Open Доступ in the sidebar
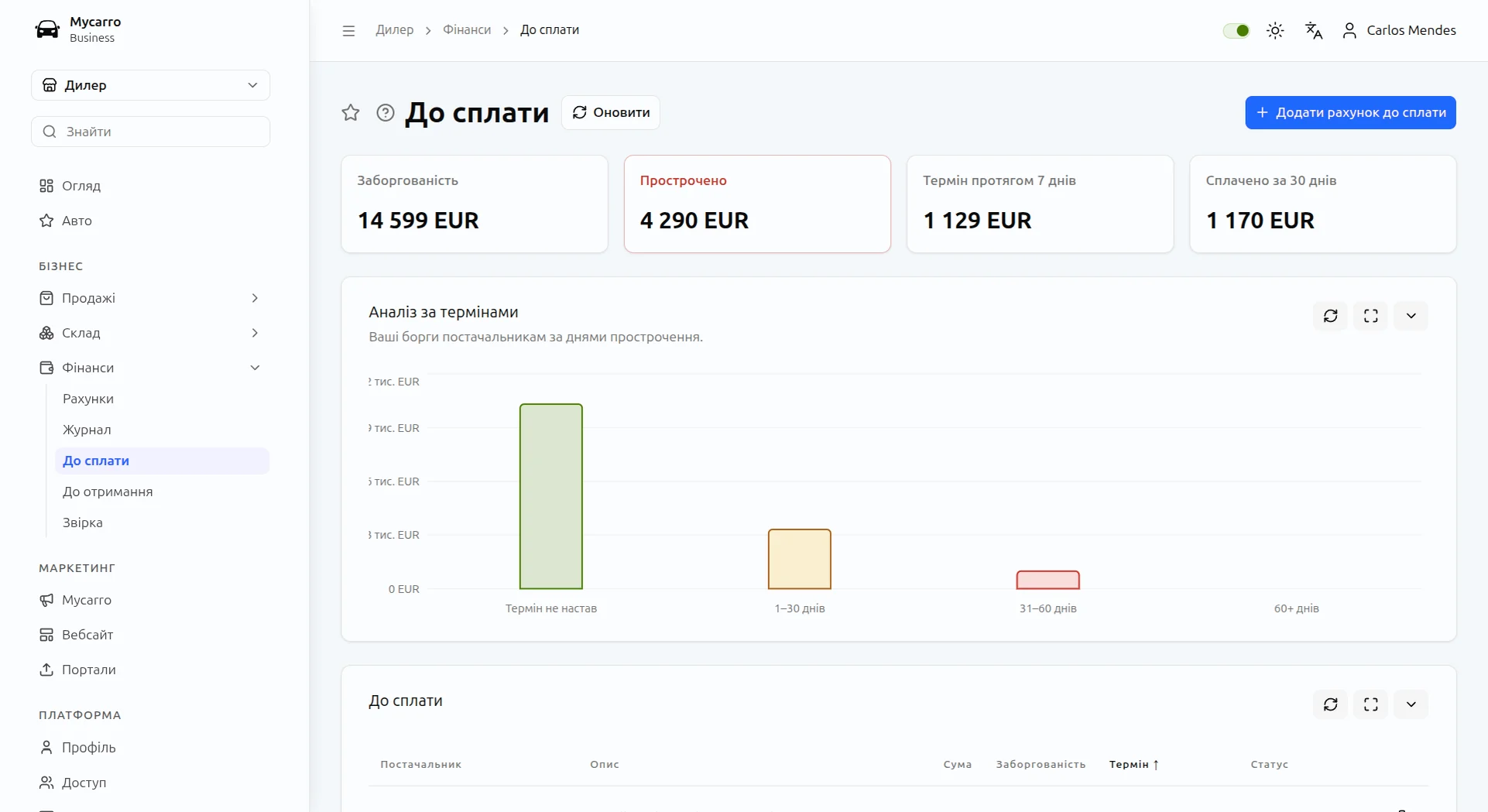The image size is (1488, 812). pos(150,783)
